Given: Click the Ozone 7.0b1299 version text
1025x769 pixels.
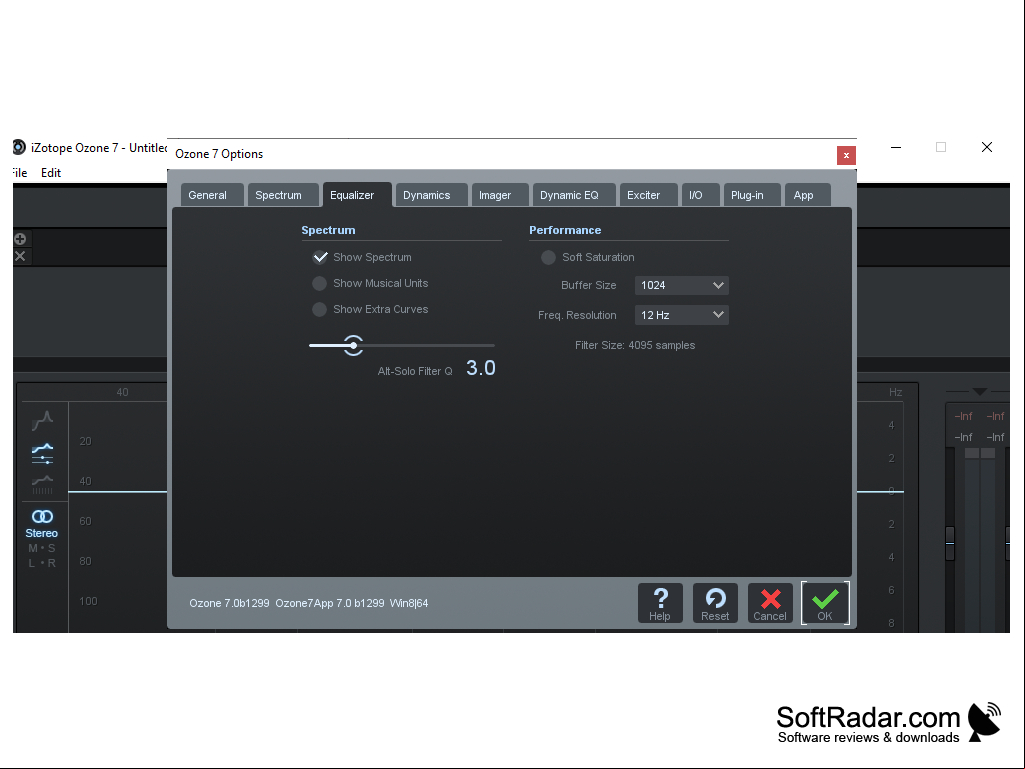Looking at the screenshot, I should pos(229,603).
